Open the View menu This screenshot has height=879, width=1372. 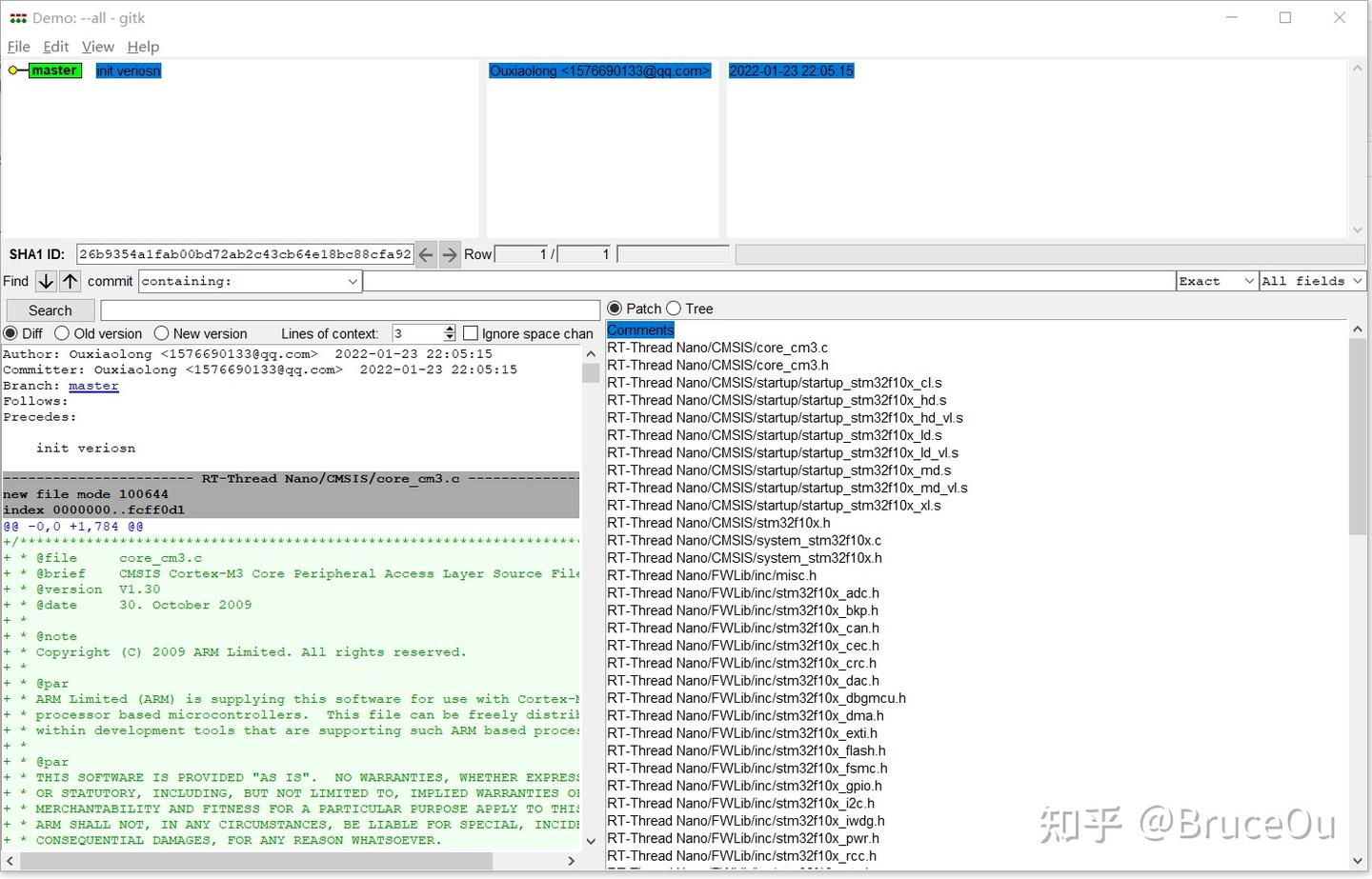(x=98, y=47)
